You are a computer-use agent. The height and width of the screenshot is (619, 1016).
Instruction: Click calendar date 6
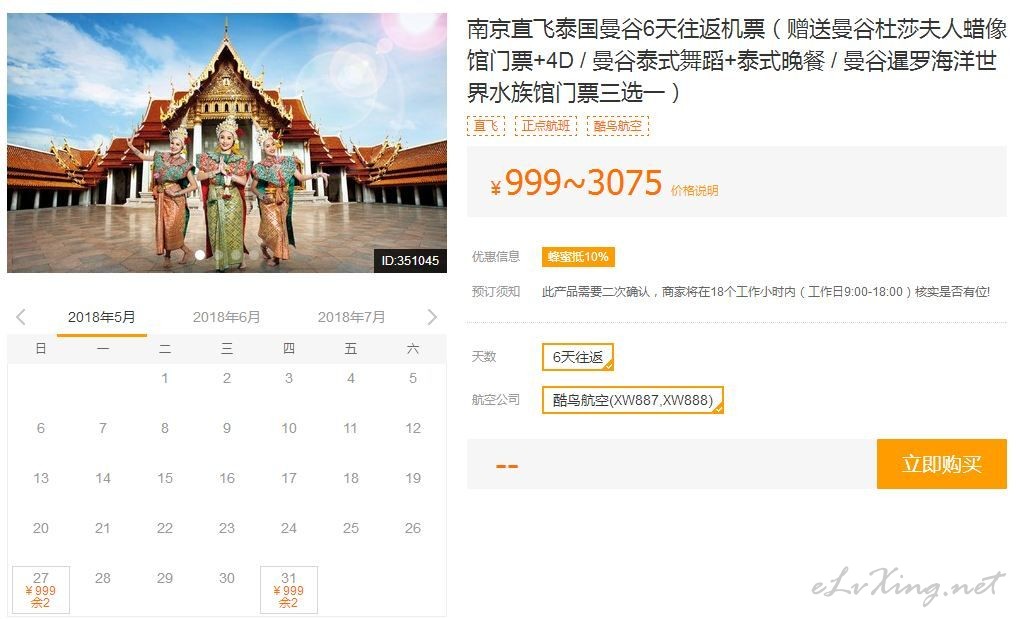click(x=41, y=428)
